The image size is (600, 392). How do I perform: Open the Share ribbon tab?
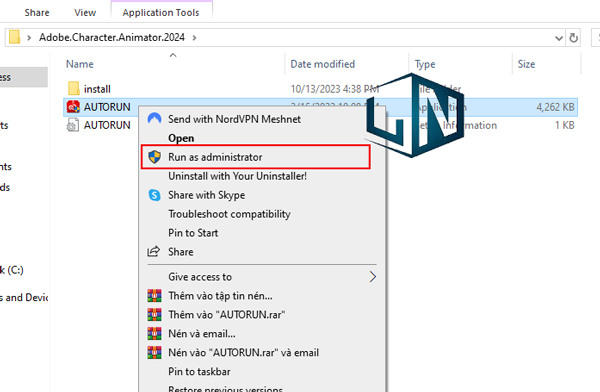37,13
